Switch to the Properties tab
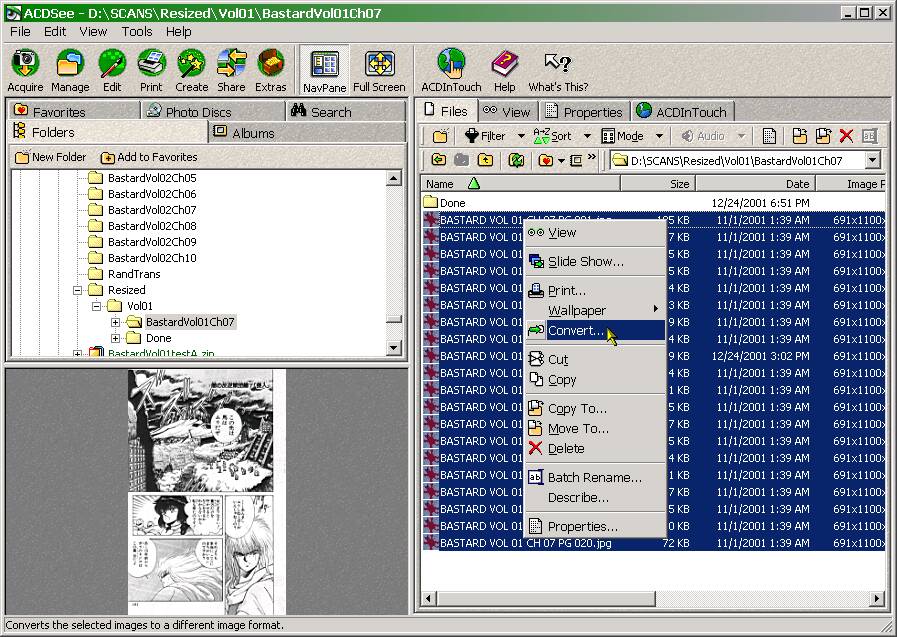Viewport: 897px width, 637px height. point(584,112)
